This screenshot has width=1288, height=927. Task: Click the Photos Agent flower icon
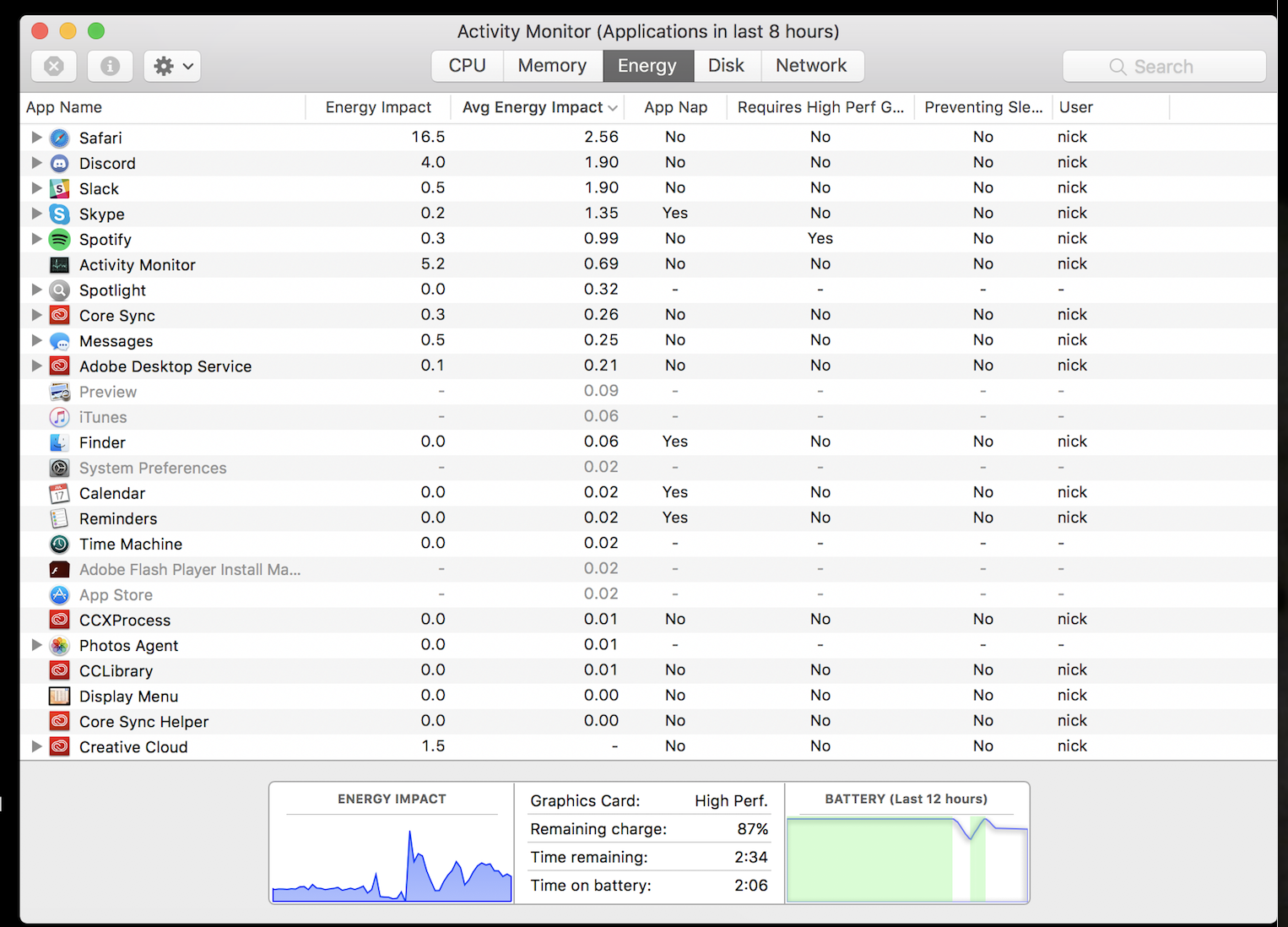tap(59, 646)
